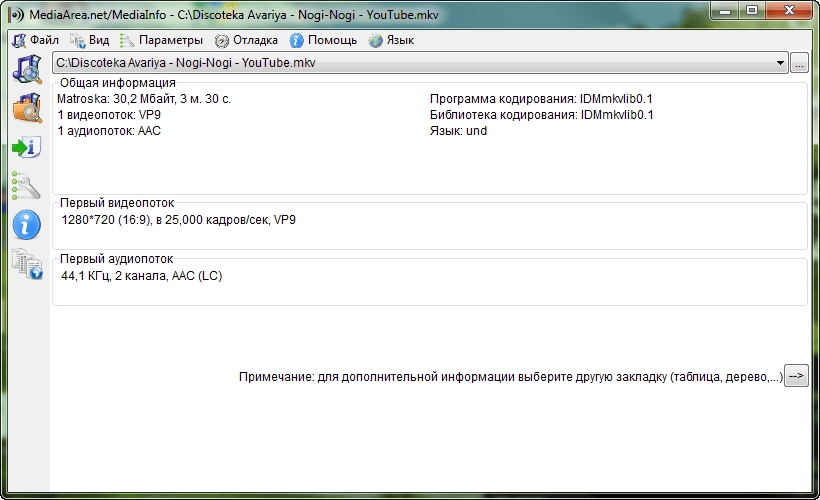Image resolution: width=820 pixels, height=500 pixels.
Task: Click the audio stream line "44,1 КГц, 2 канала"
Action: pyautogui.click(x=142, y=276)
